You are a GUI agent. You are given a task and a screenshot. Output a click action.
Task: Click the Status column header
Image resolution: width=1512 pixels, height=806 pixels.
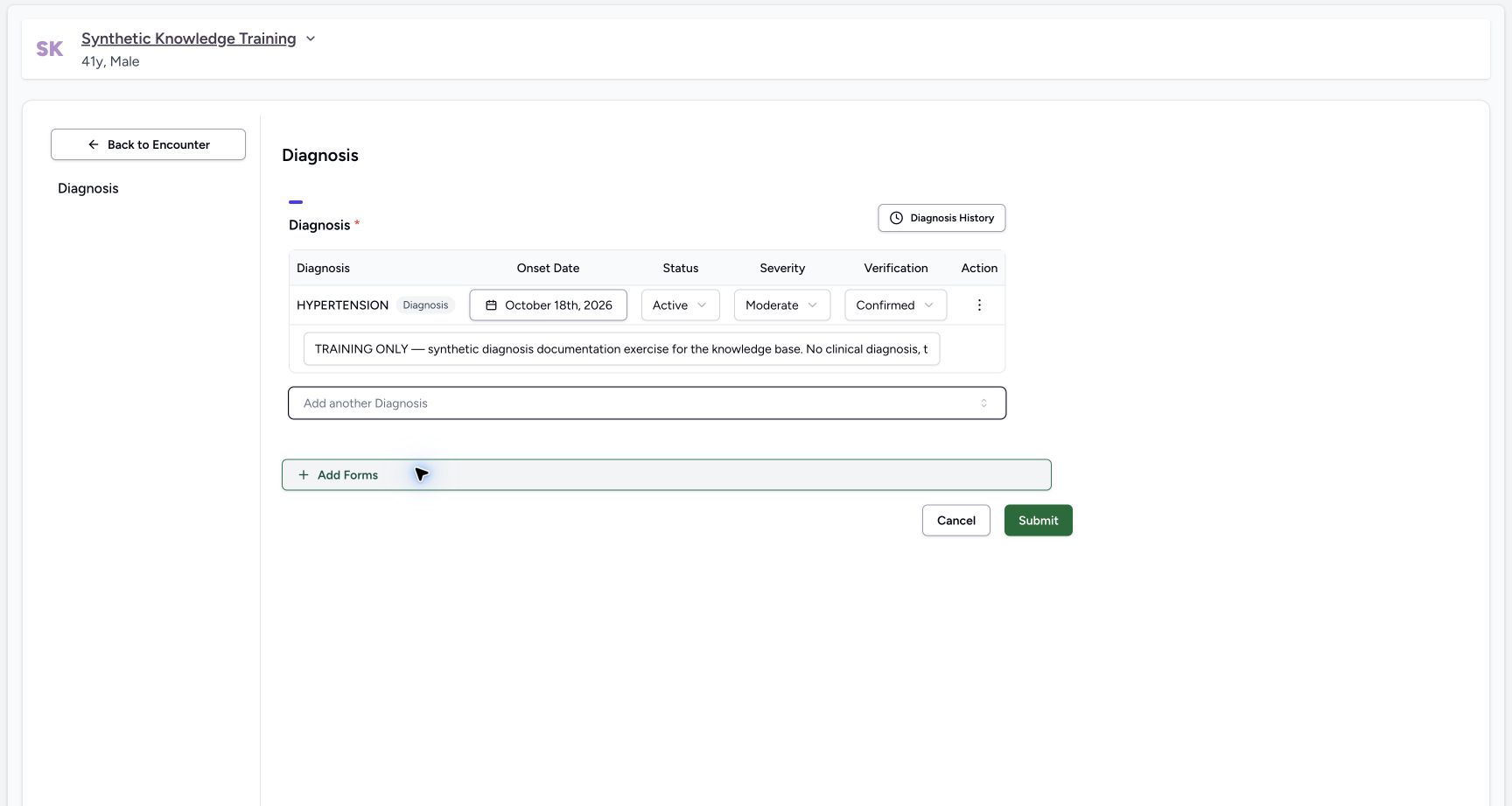point(680,269)
